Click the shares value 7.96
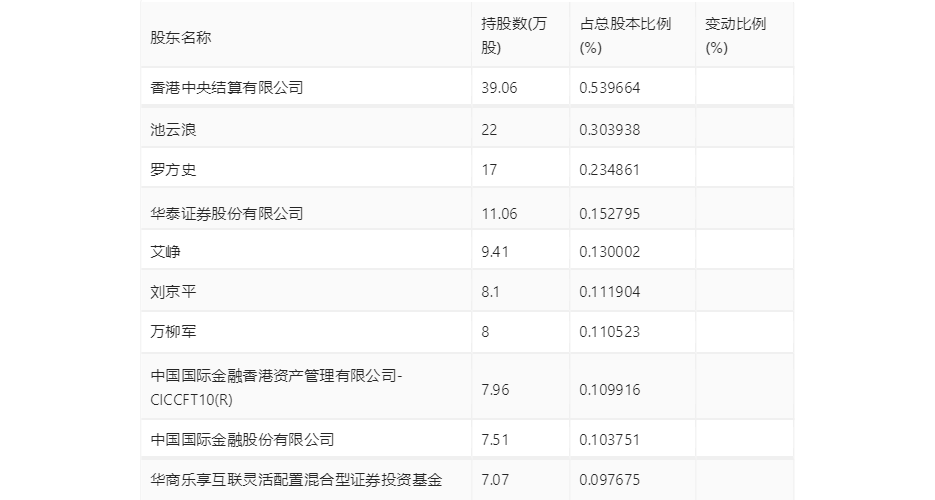 (x=495, y=390)
